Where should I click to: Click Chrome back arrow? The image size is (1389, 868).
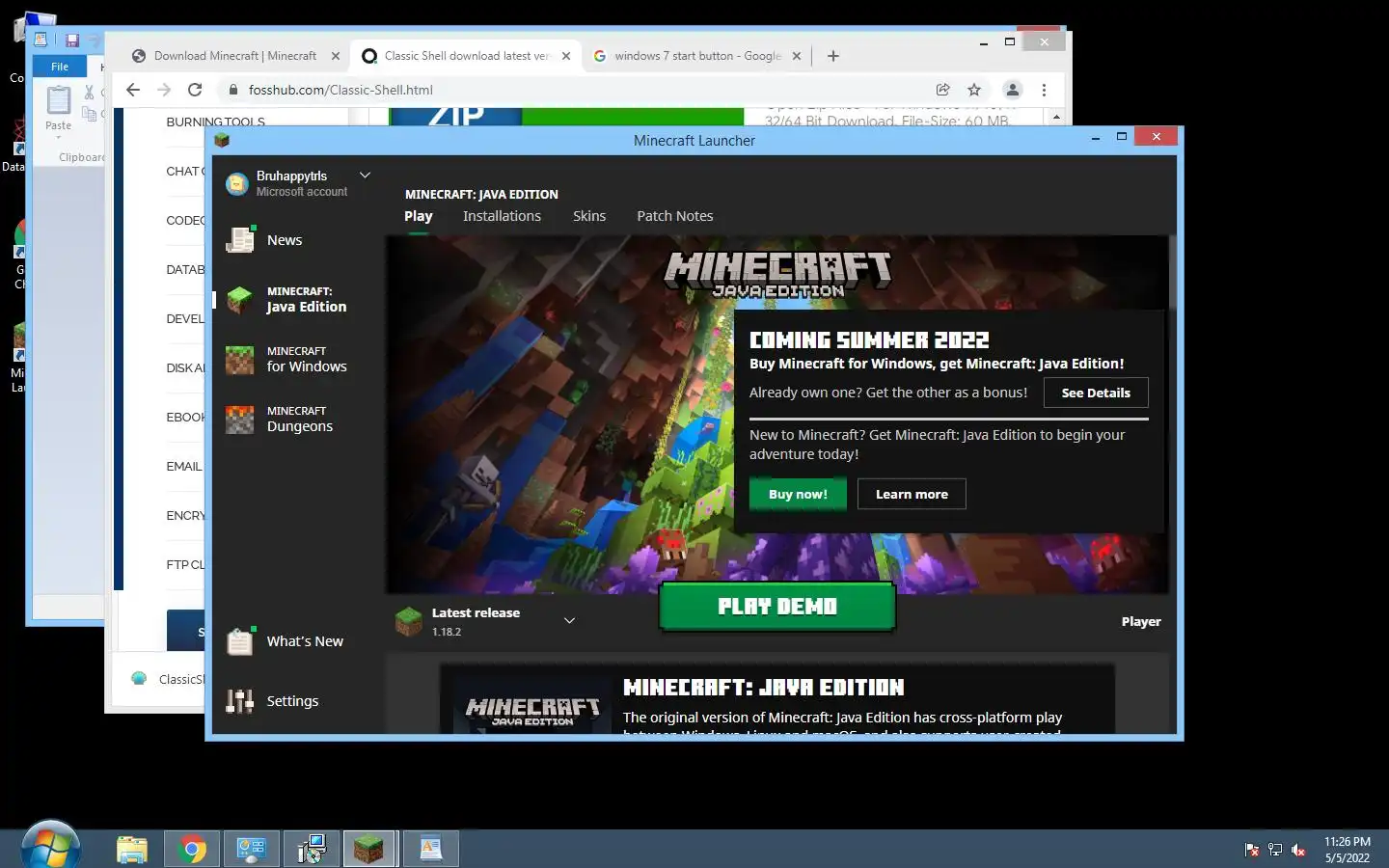tap(133, 90)
